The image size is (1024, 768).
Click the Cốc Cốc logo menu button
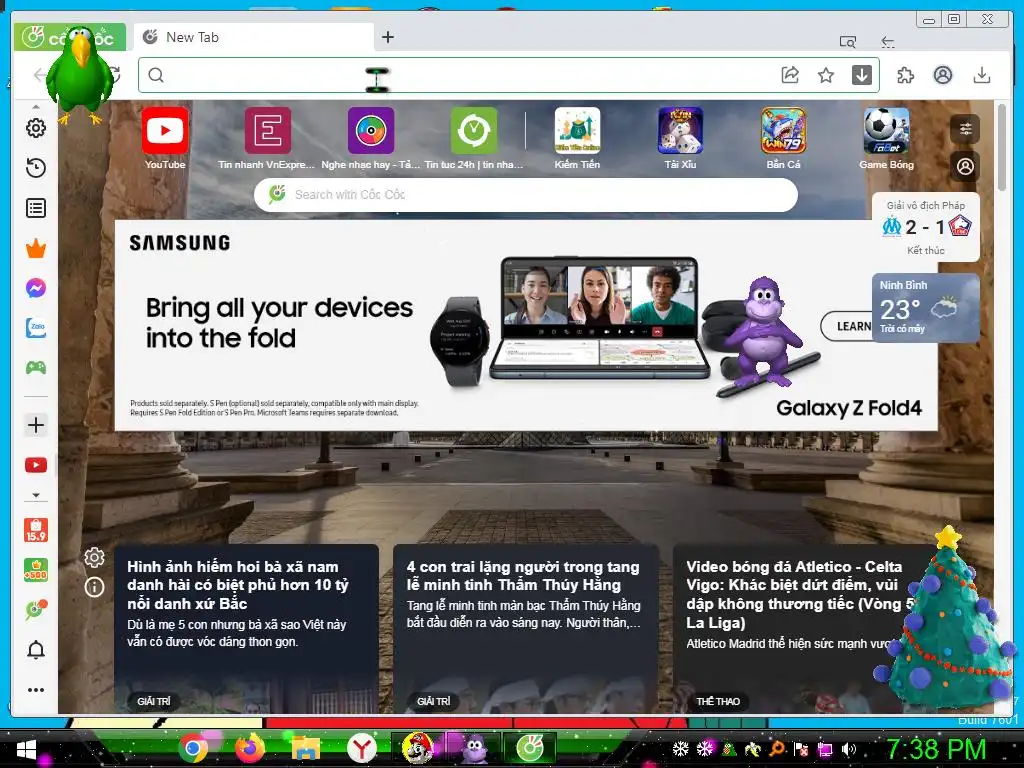point(69,37)
